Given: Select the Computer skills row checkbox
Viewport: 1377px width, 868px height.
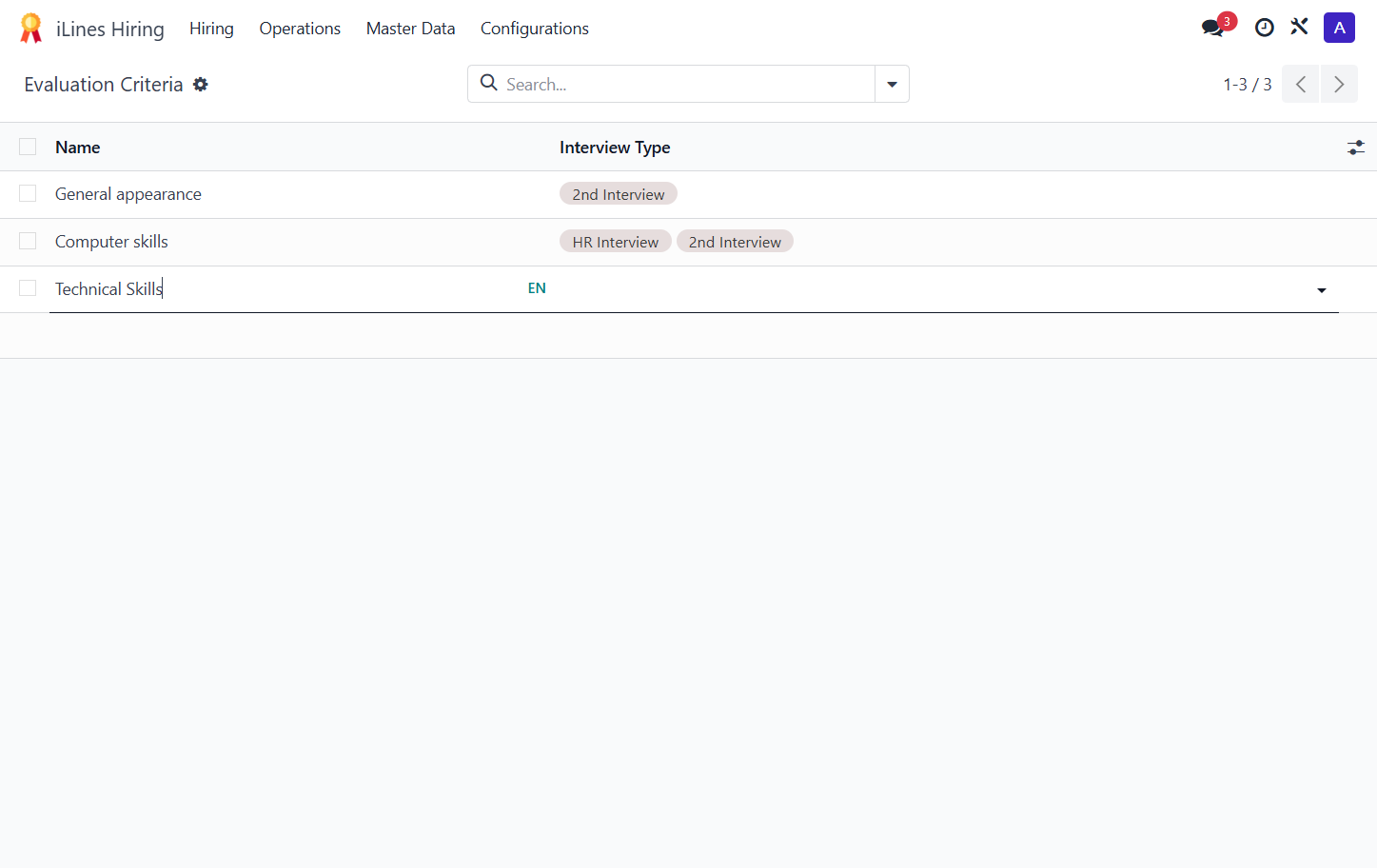Looking at the screenshot, I should [x=28, y=242].
